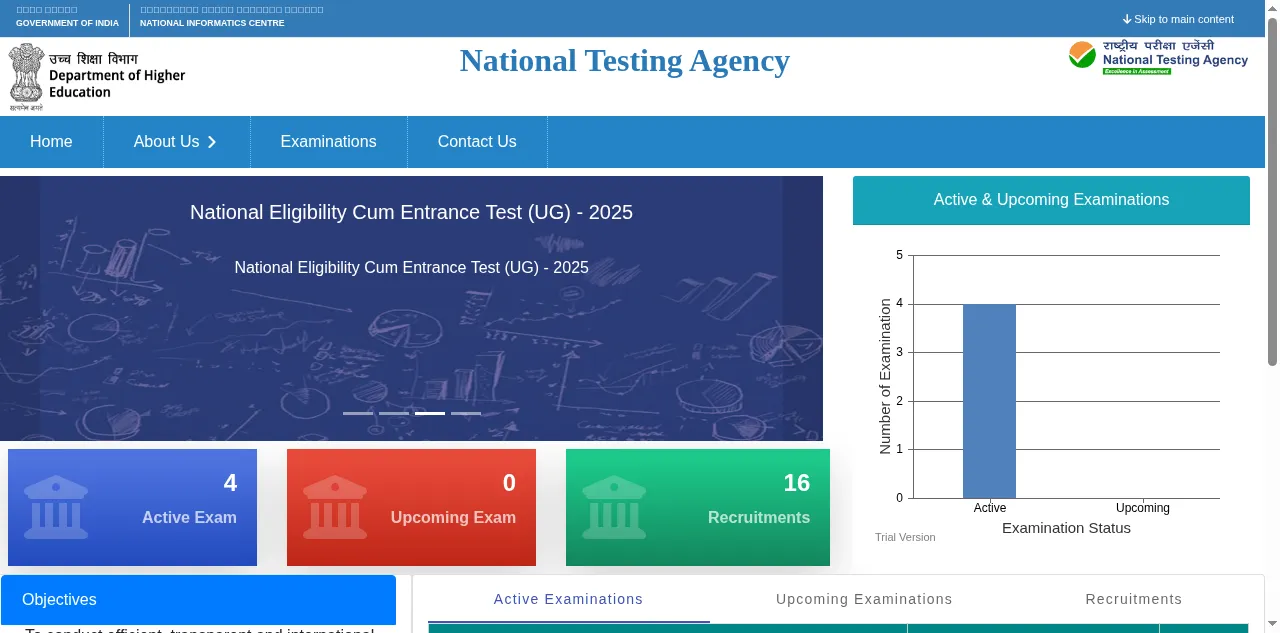Viewport: 1280px width, 633px height.
Task: Click the Upcoming Exam card label
Action: coord(453,518)
